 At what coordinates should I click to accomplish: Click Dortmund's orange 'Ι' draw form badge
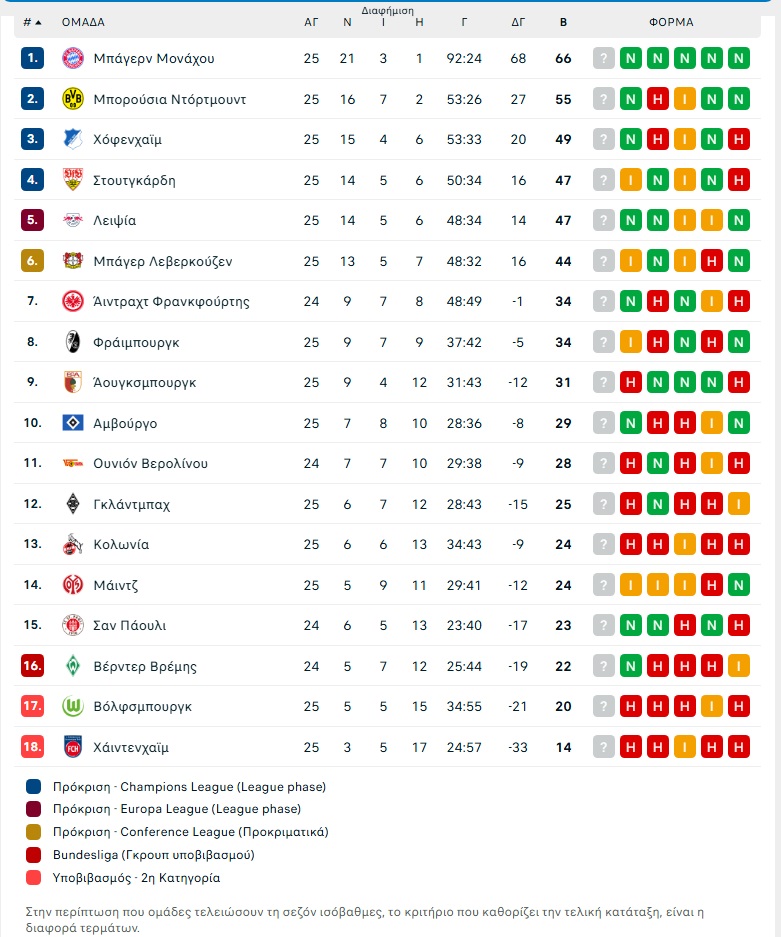685,99
